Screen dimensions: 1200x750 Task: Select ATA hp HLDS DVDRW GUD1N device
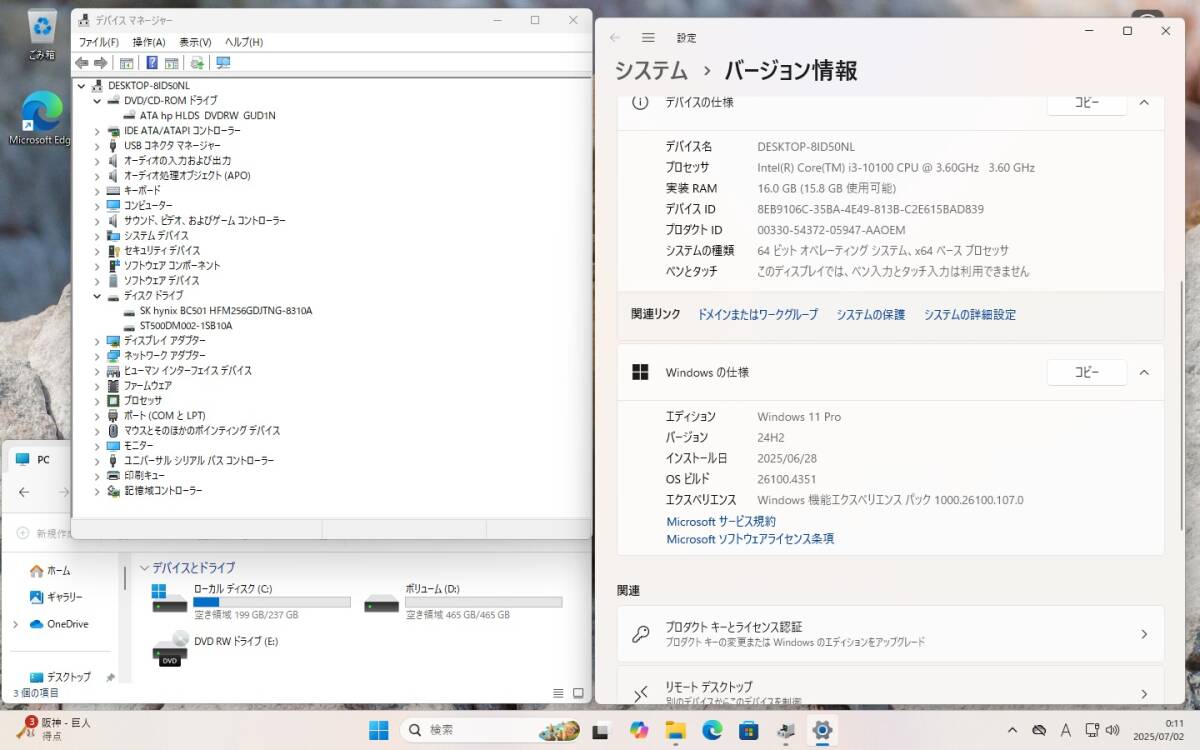pos(207,116)
